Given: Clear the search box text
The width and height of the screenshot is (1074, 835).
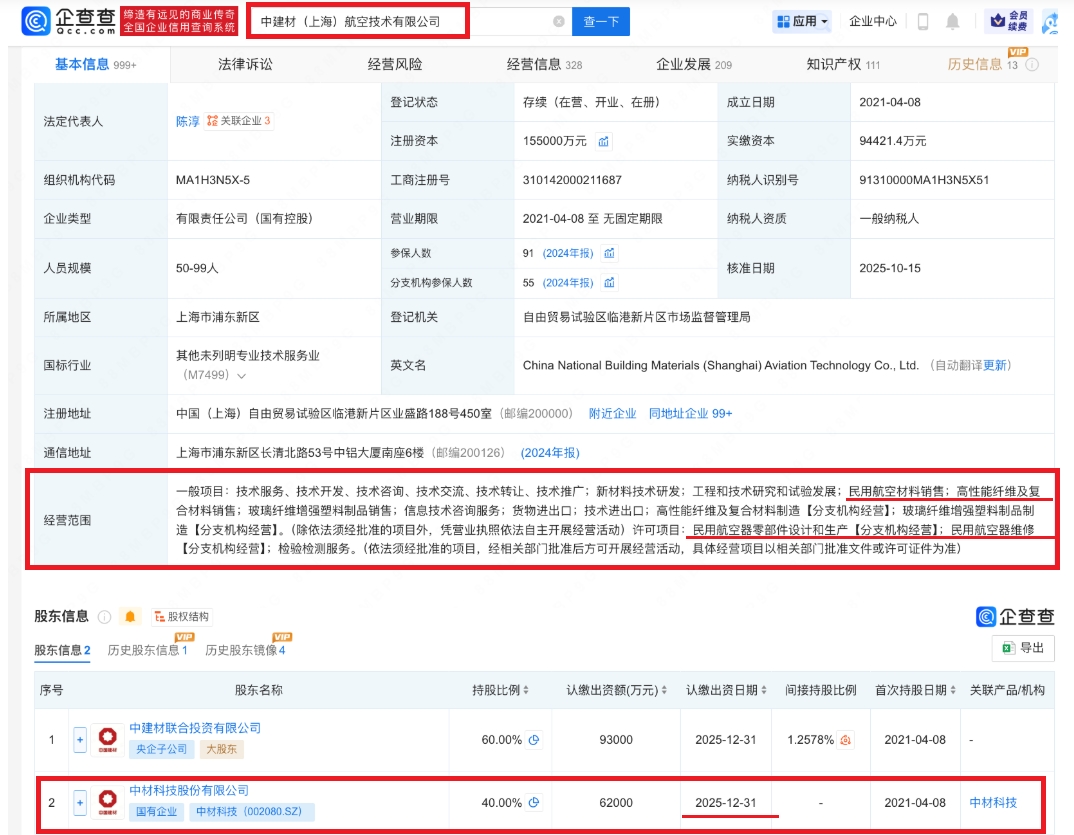Looking at the screenshot, I should 558,22.
